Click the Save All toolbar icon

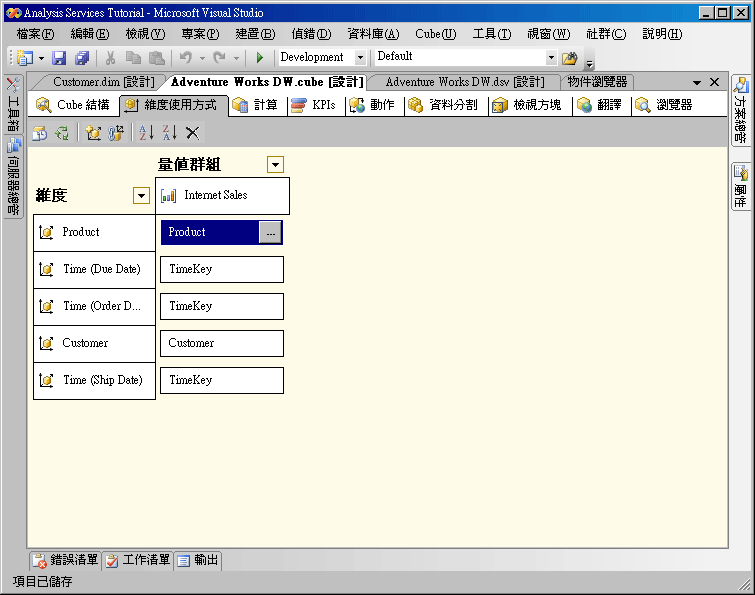tap(82, 58)
